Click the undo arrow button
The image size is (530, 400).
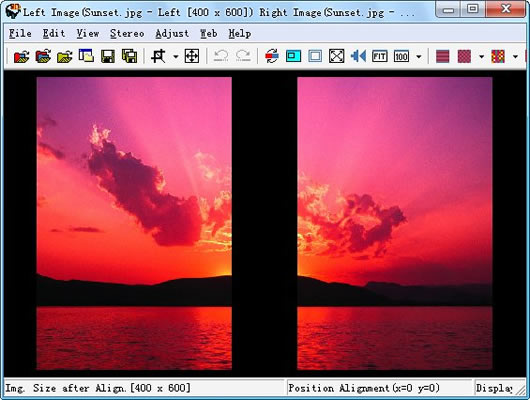(x=221, y=56)
